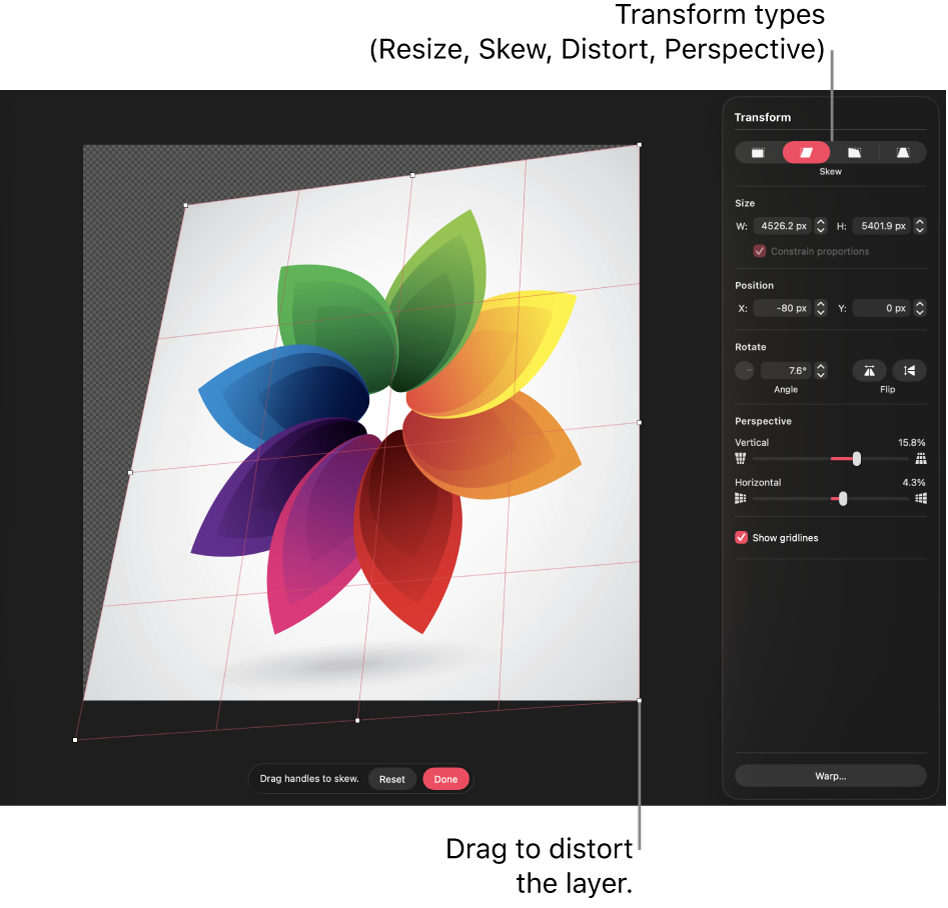The width and height of the screenshot is (948, 908).
Task: Uncheck Constrain proportions
Action: [x=759, y=251]
